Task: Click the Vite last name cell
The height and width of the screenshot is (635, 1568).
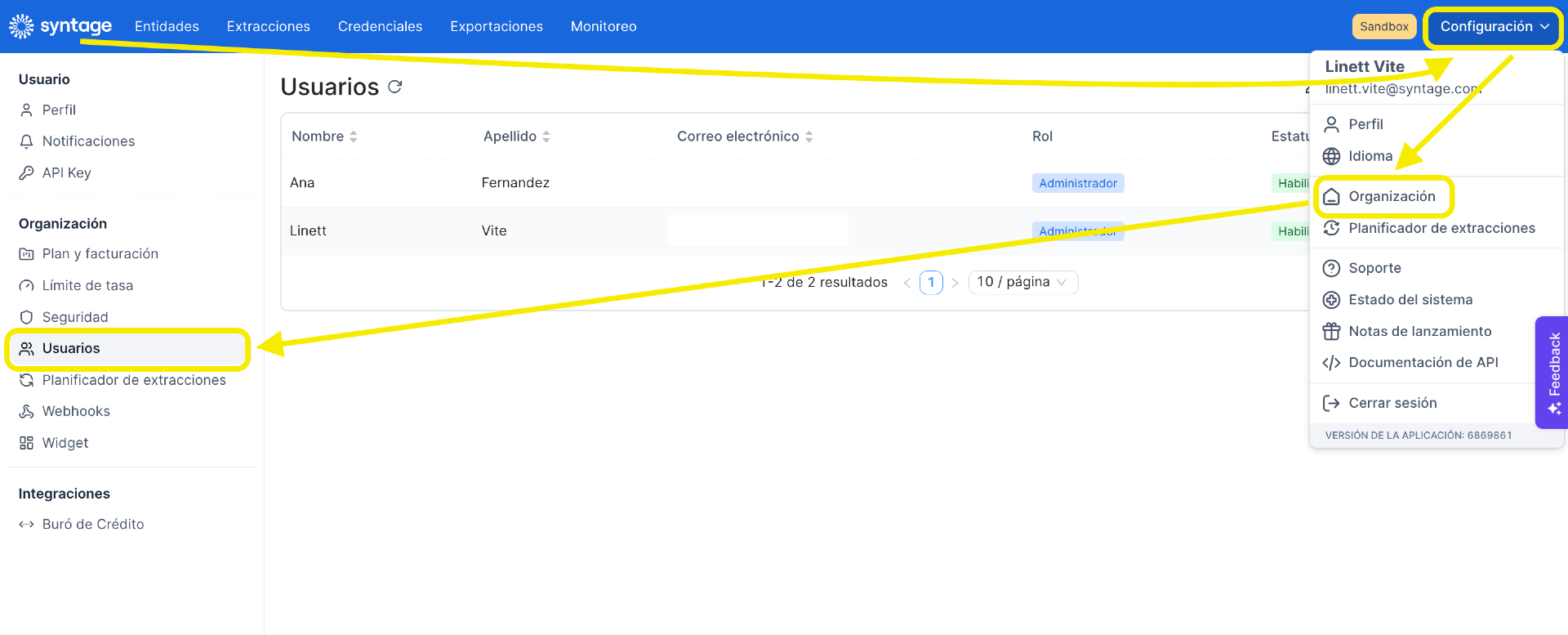Action: (x=494, y=230)
